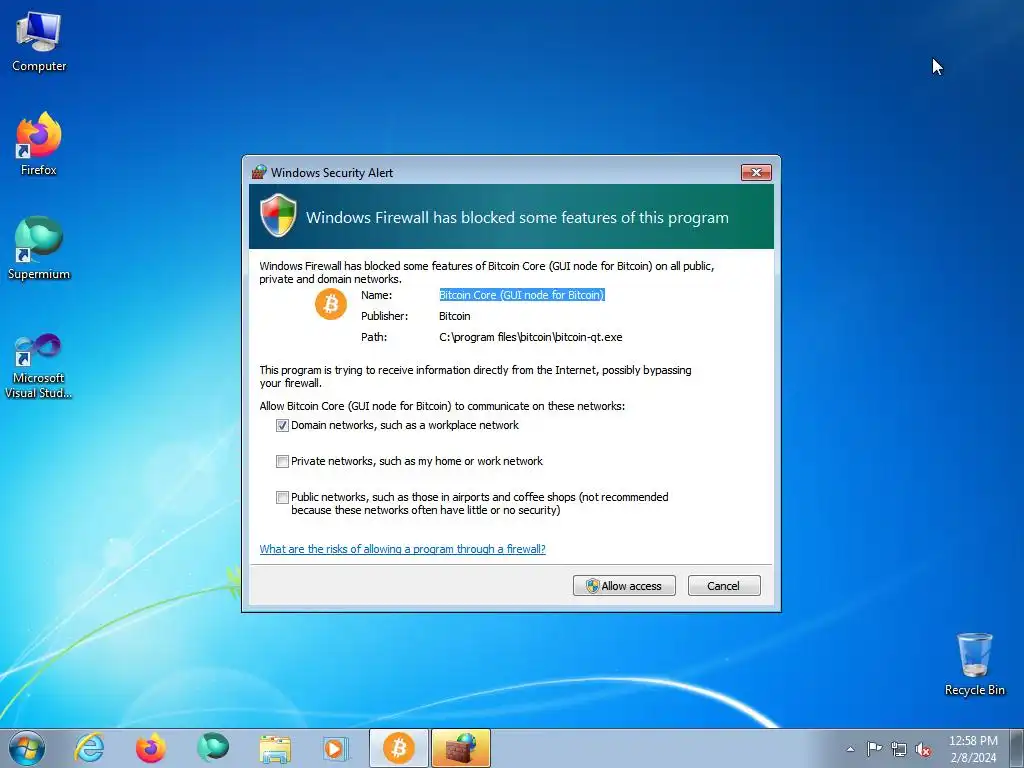Click the Show desktop strip
1024x768 pixels.
tap(1017, 749)
